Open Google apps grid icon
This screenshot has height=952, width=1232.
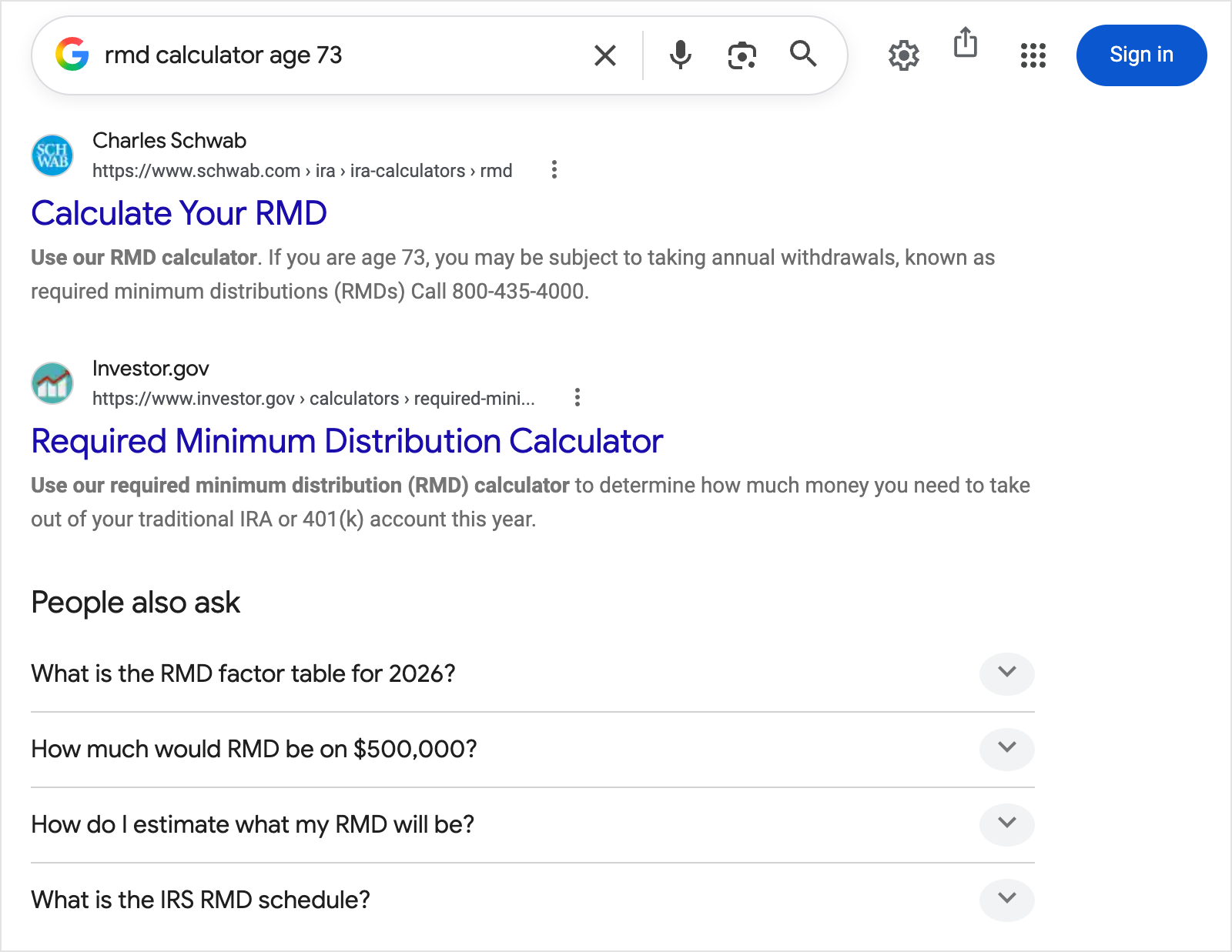point(1033,55)
